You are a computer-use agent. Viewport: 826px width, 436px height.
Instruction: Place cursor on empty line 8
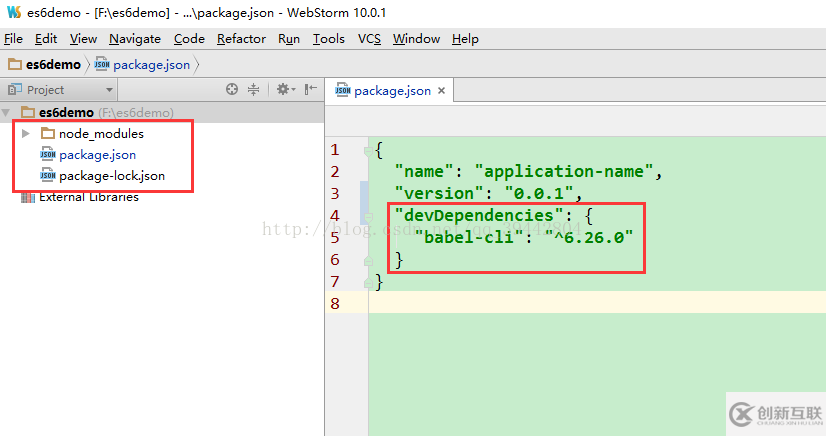pyautogui.click(x=597, y=303)
